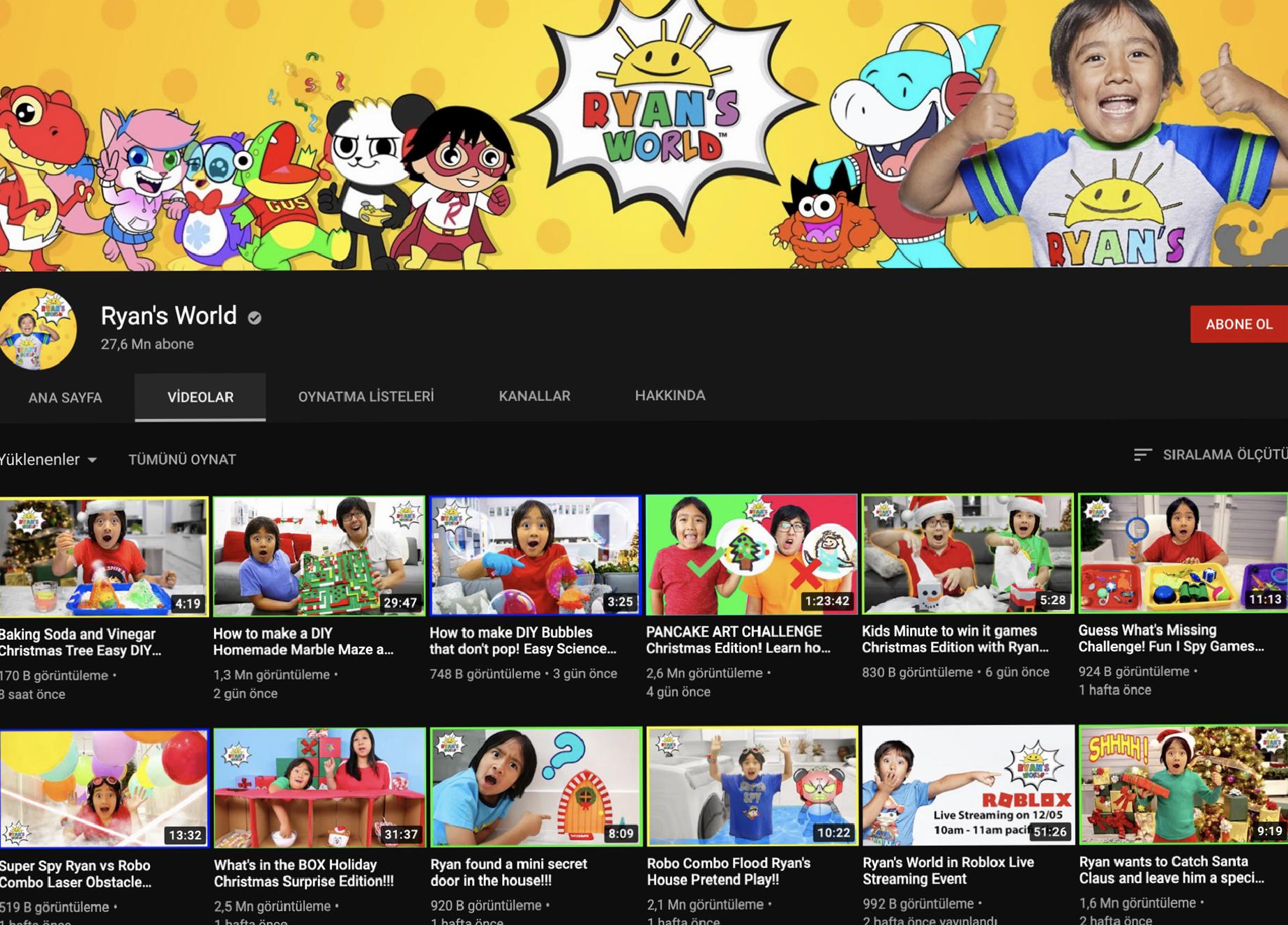
Task: Click TÜMÜNÜ OYNAT to play all
Action: 182,459
